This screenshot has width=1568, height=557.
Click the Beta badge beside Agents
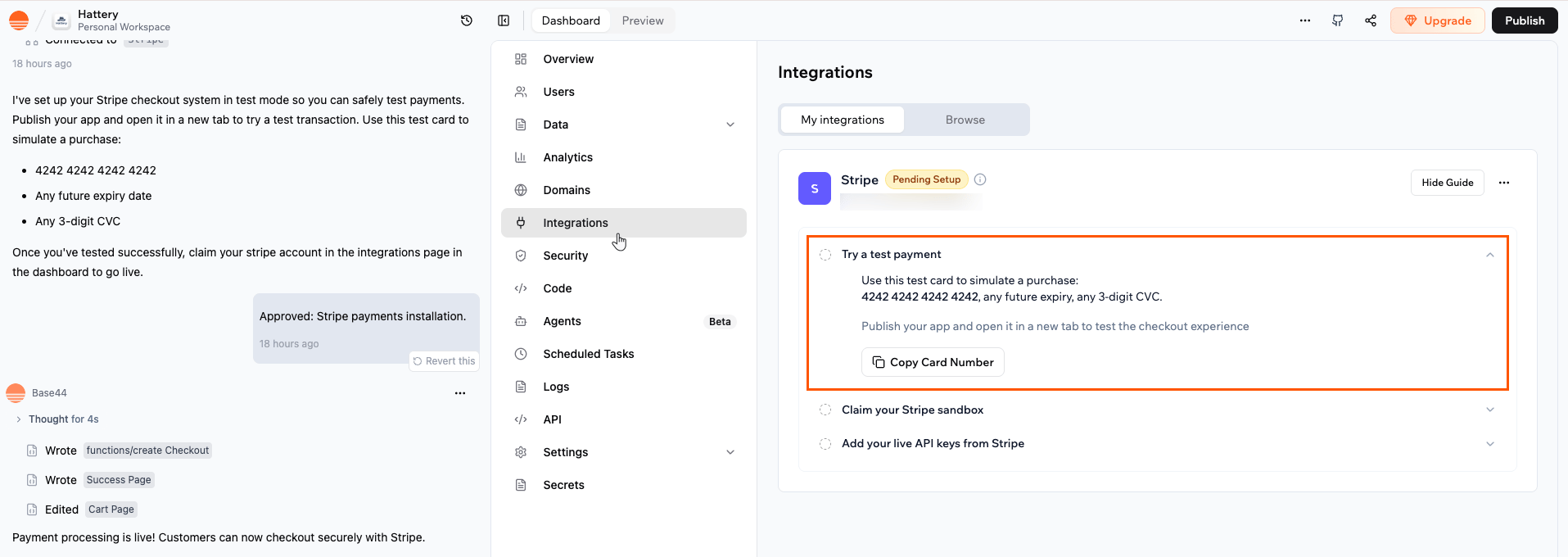point(720,322)
